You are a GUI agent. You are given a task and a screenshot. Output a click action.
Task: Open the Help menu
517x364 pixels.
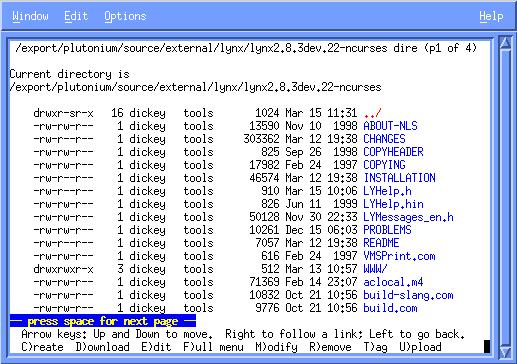click(491, 16)
